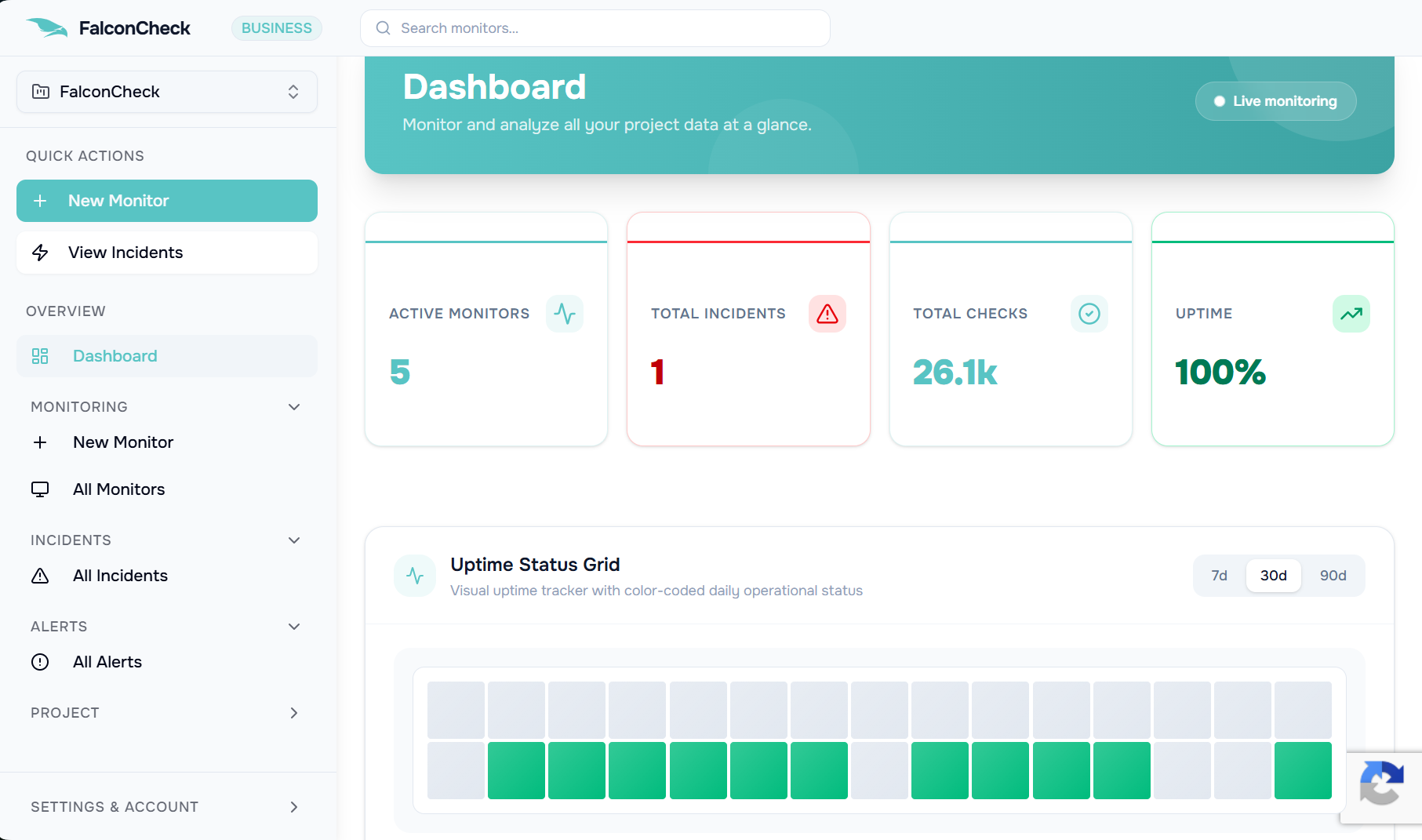Open the Active Monitors stat card value 5
1422x840 pixels.
400,372
